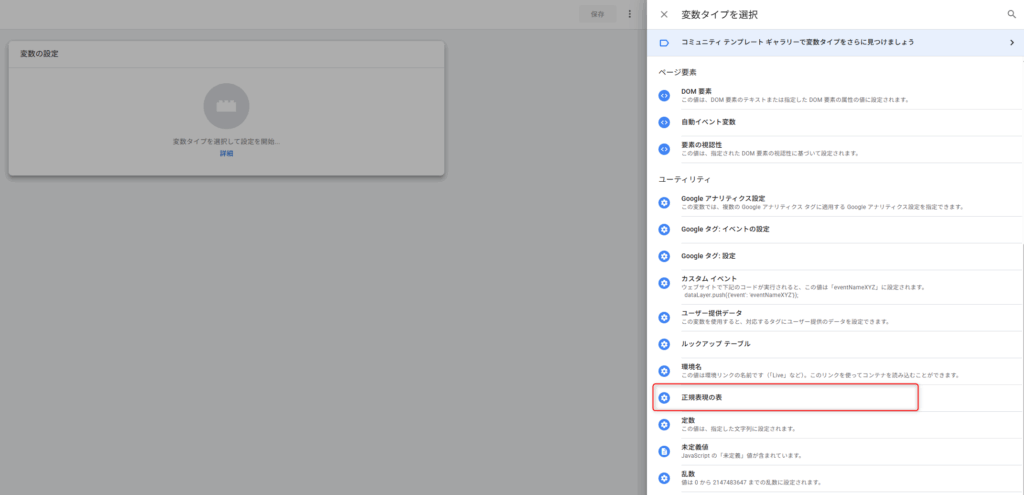Click the 自動イベント変数 icon
Screen dimensions: 1024x495
pos(664,122)
